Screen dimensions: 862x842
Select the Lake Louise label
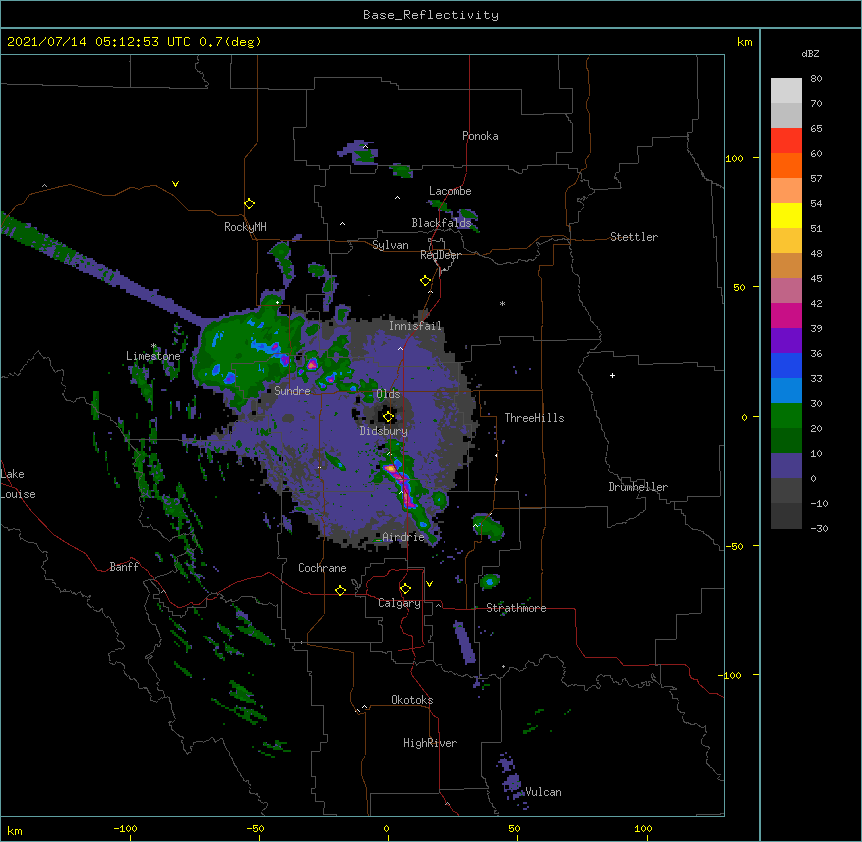click(x=17, y=484)
